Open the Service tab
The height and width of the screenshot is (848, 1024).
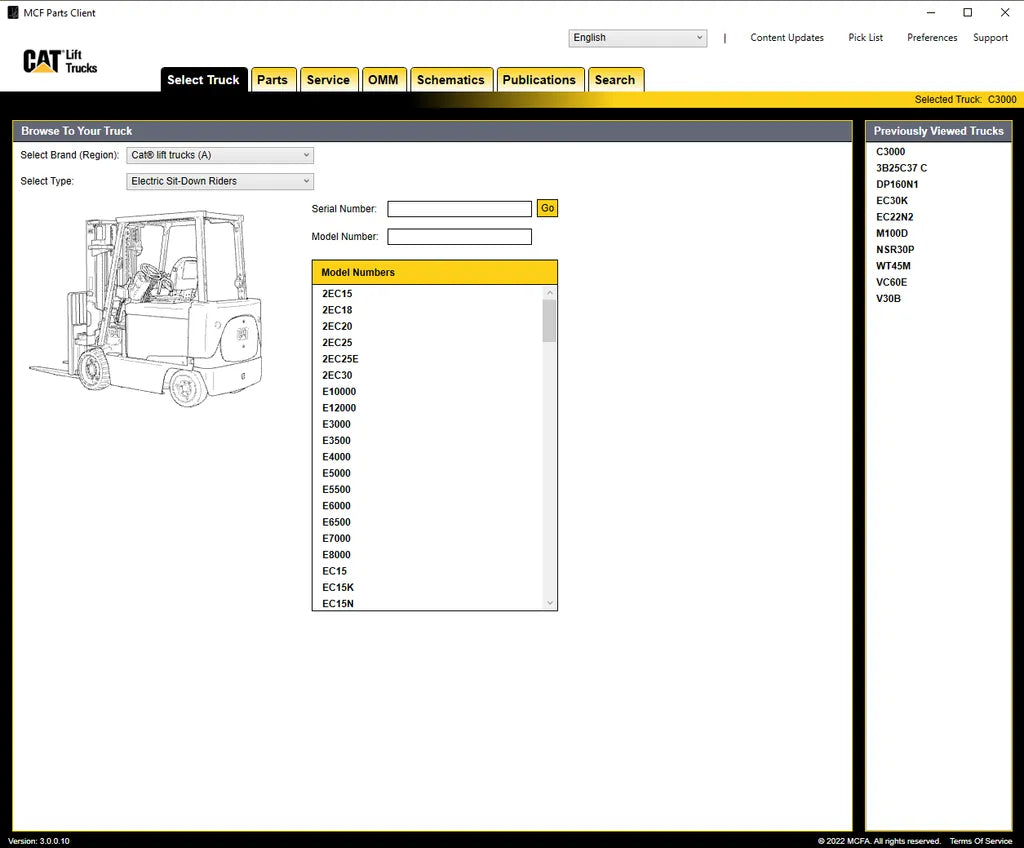(329, 79)
